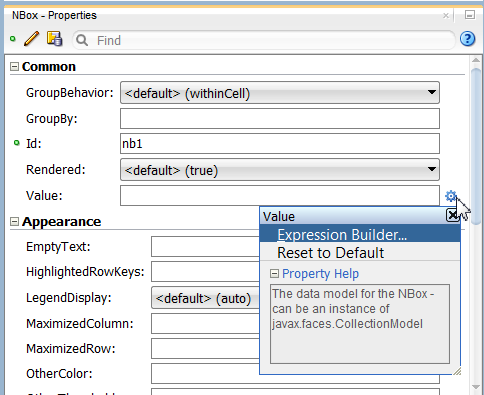Click the Find search field
The width and height of the screenshot is (484, 395).
point(263,40)
